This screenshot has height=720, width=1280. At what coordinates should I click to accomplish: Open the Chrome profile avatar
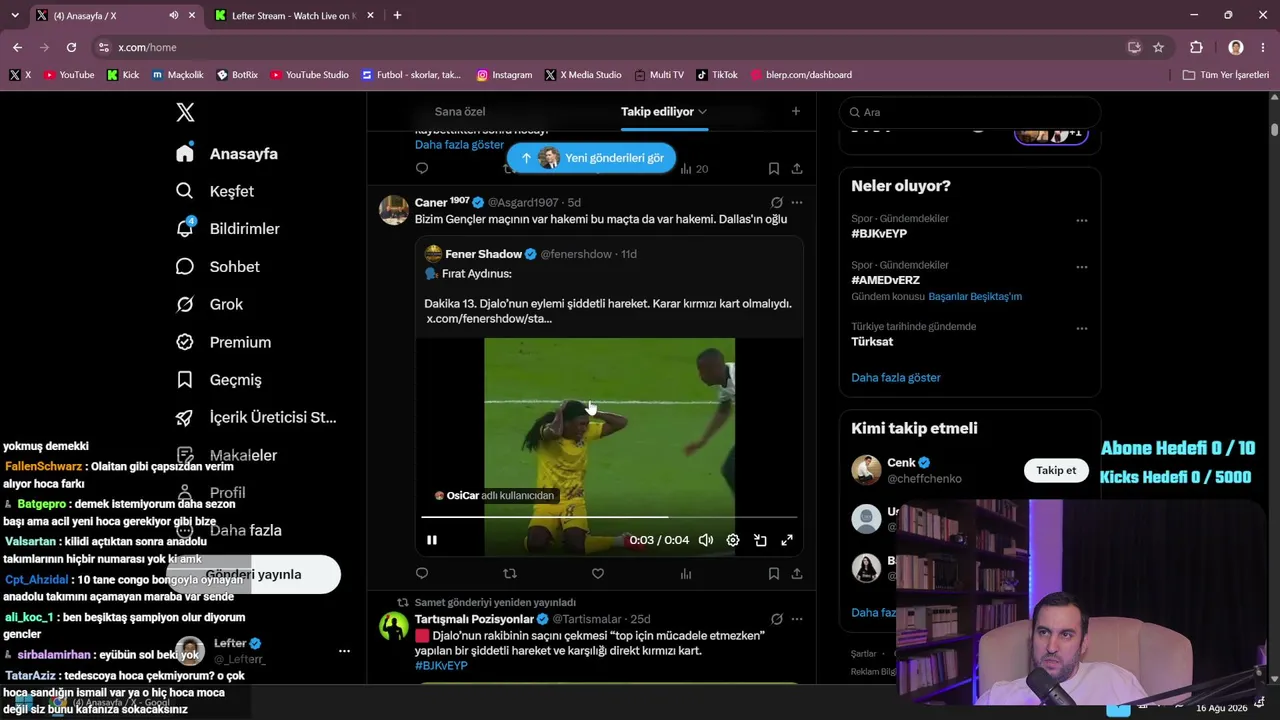tap(1236, 47)
